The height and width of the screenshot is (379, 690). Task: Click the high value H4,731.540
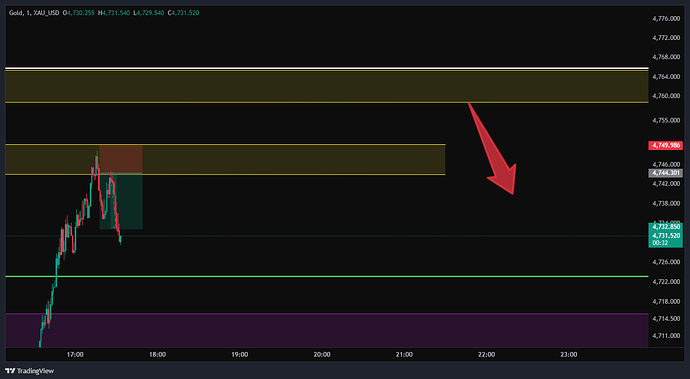114,13
